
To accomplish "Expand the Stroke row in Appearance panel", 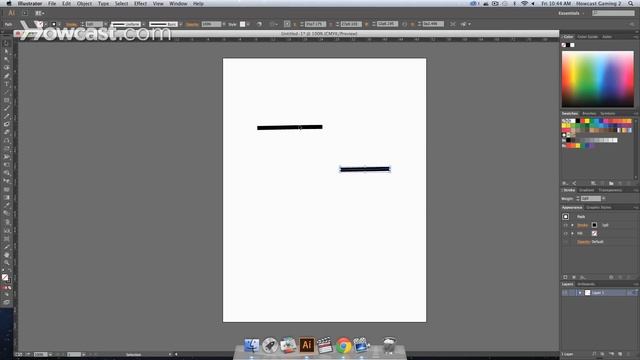I will 572,225.
